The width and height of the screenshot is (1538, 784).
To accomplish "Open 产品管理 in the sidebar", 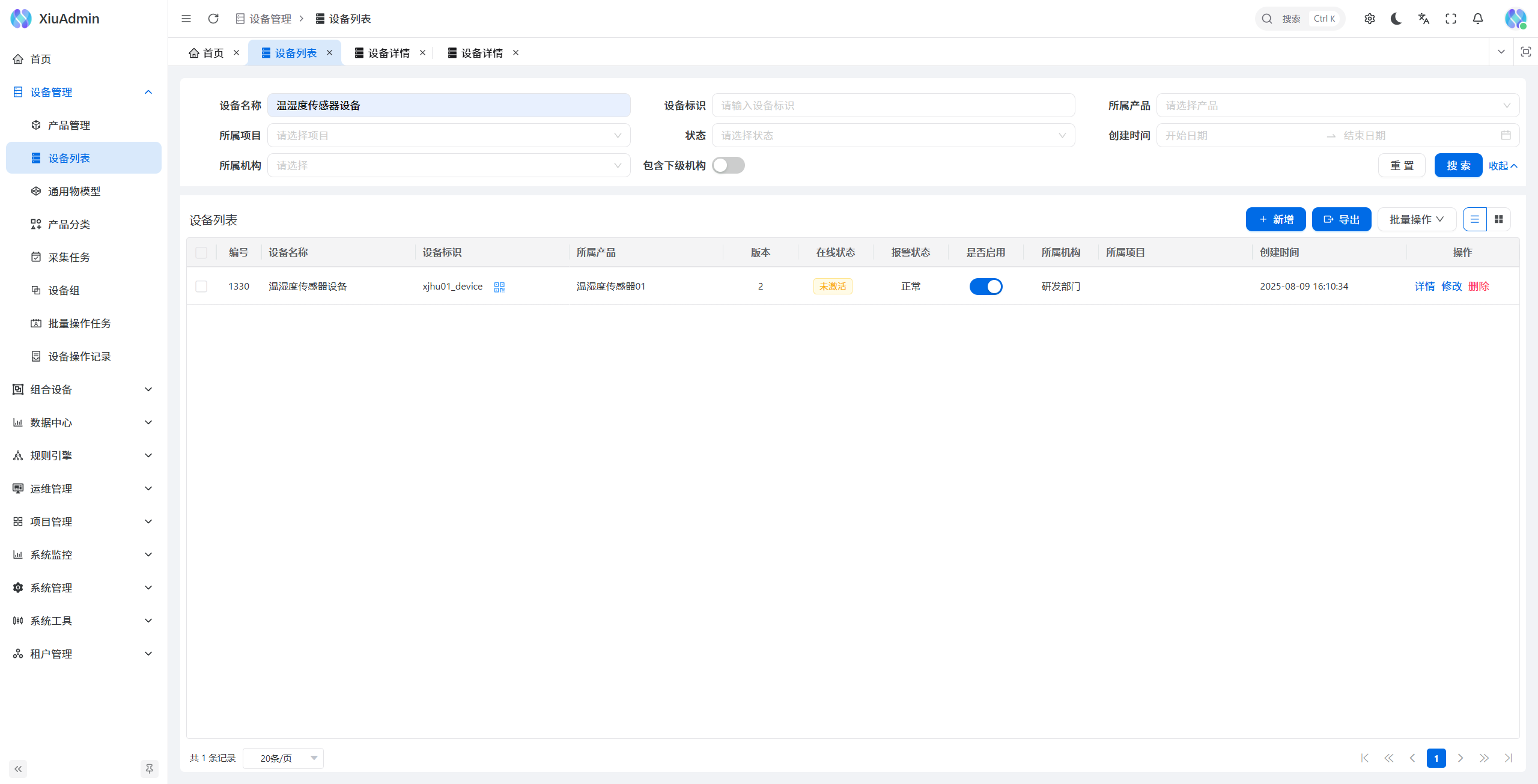I will 69,125.
